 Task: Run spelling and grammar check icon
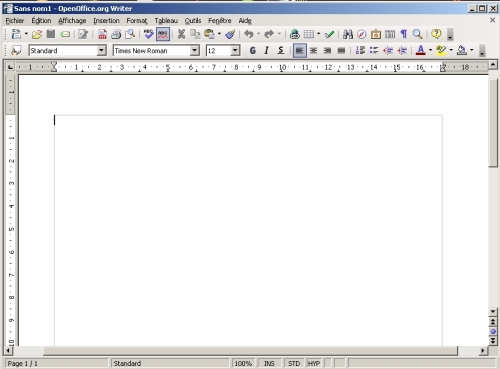(148, 34)
